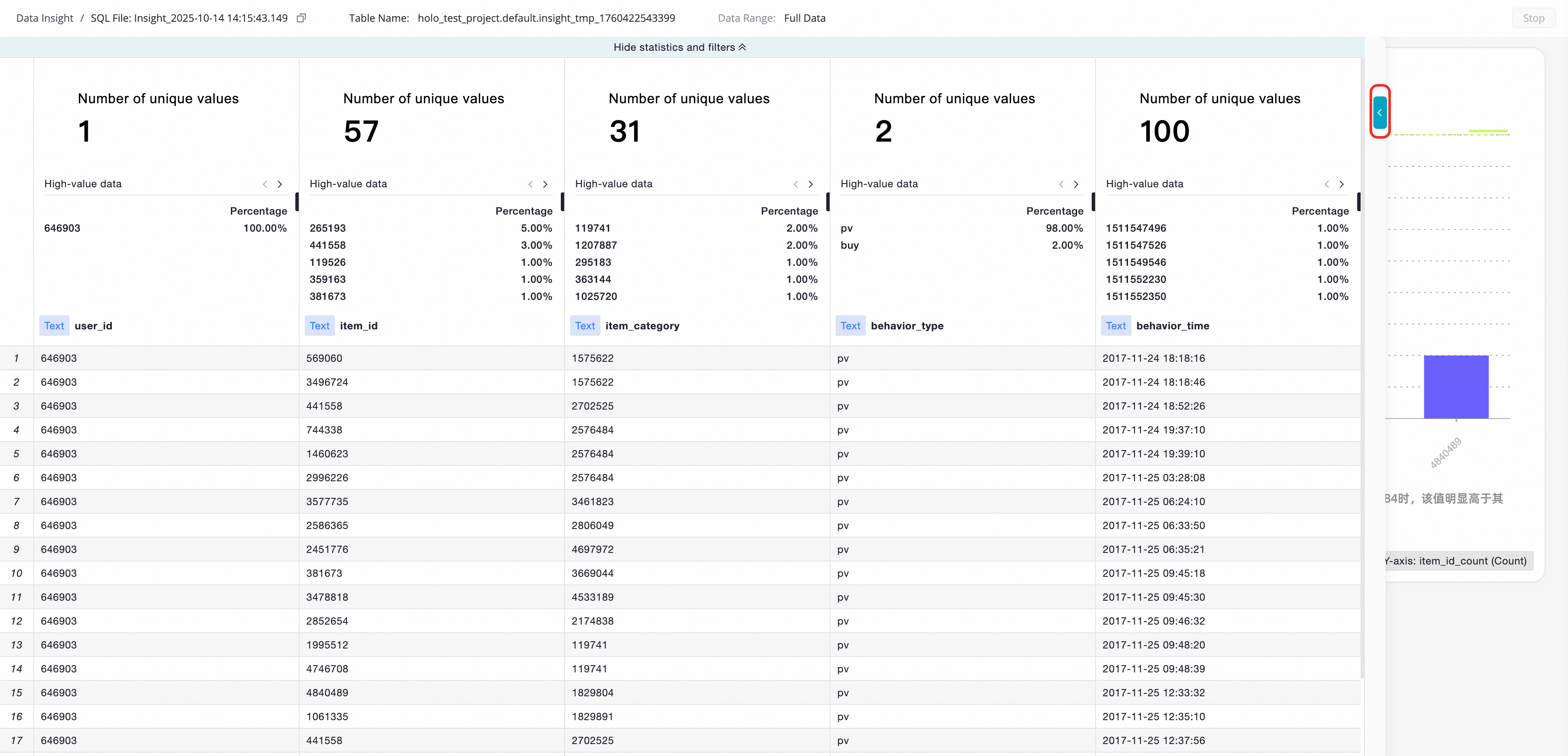Image resolution: width=1568 pixels, height=756 pixels.
Task: Next page of behavior_time high-value data
Action: click(x=1341, y=184)
